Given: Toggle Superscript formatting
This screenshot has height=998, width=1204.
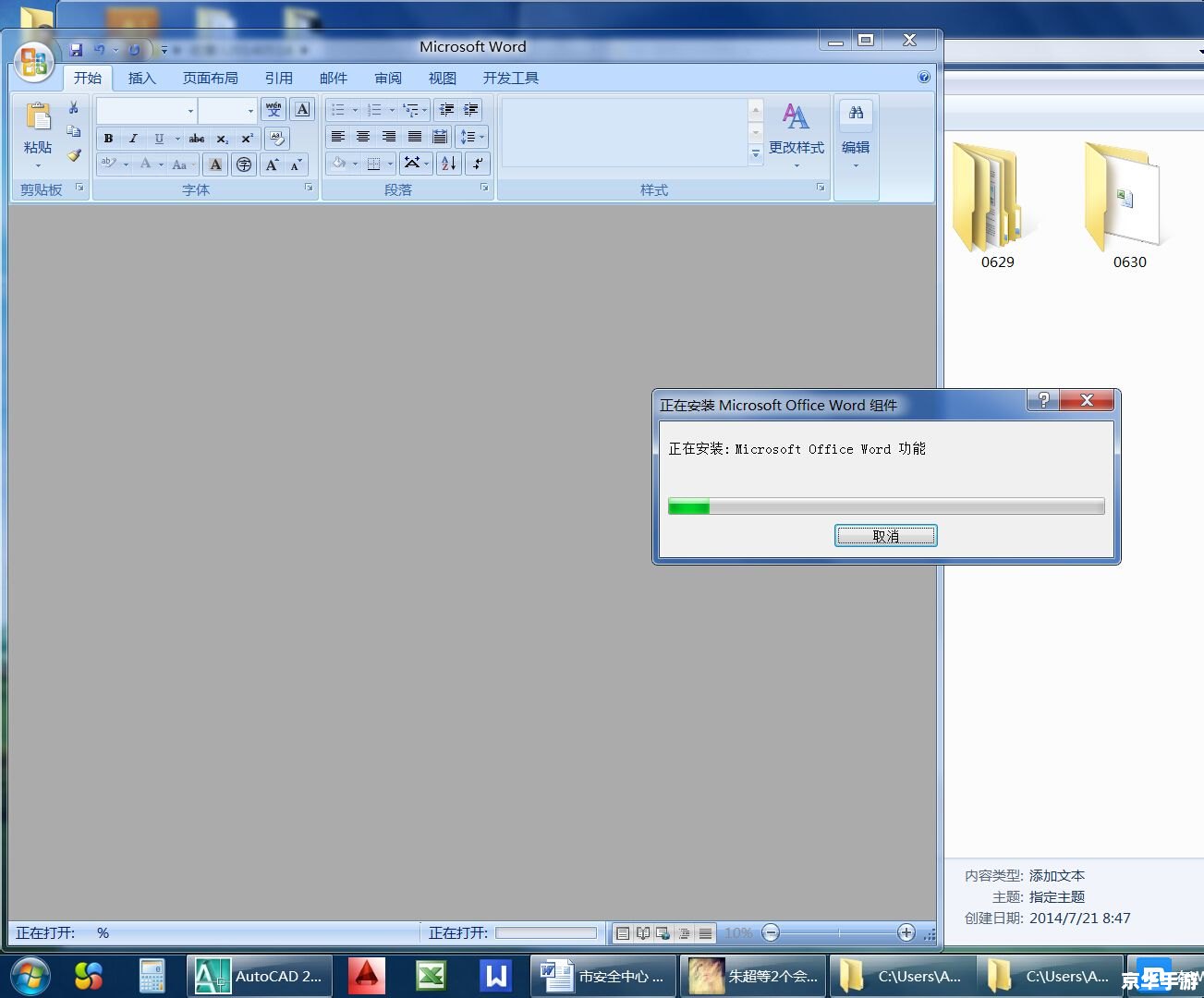Looking at the screenshot, I should (x=247, y=139).
